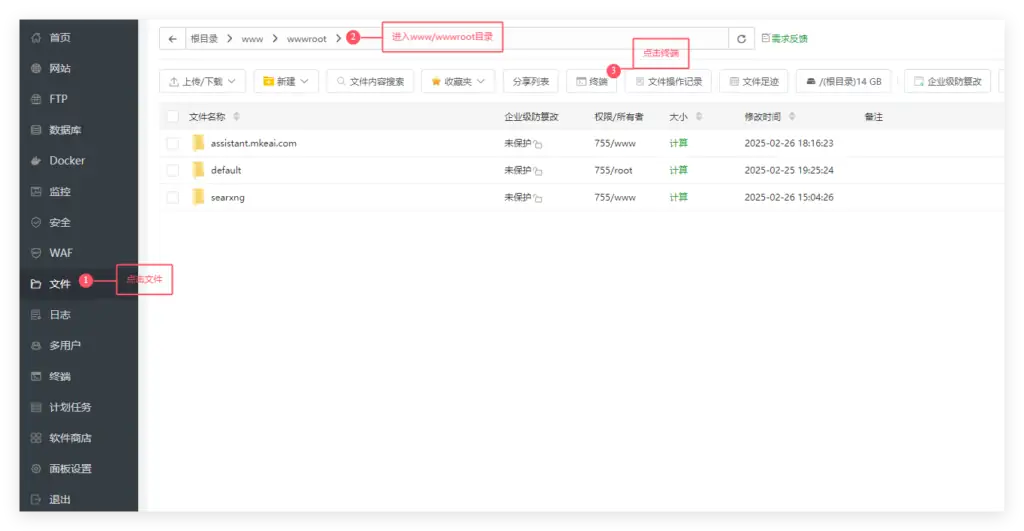
Task: Click 755/www permission of assistant.mkeai.com
Action: tap(615, 144)
